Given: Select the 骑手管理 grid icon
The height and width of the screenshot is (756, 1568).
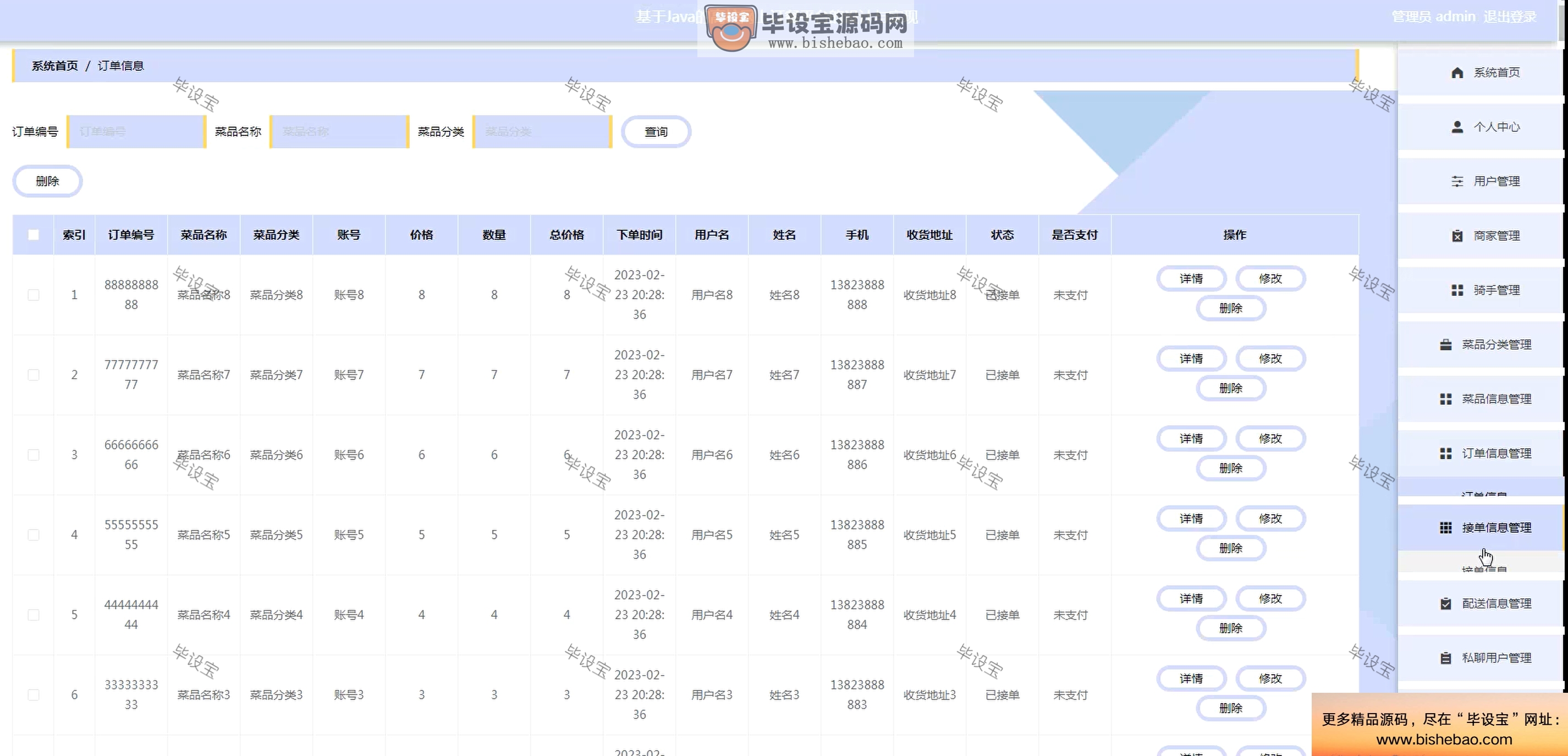Looking at the screenshot, I should coord(1457,290).
